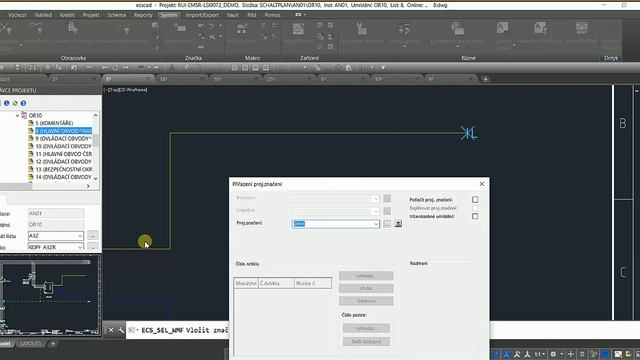Click the green refresh icon in project panel
Screen dimensions: 640x360
15,103
